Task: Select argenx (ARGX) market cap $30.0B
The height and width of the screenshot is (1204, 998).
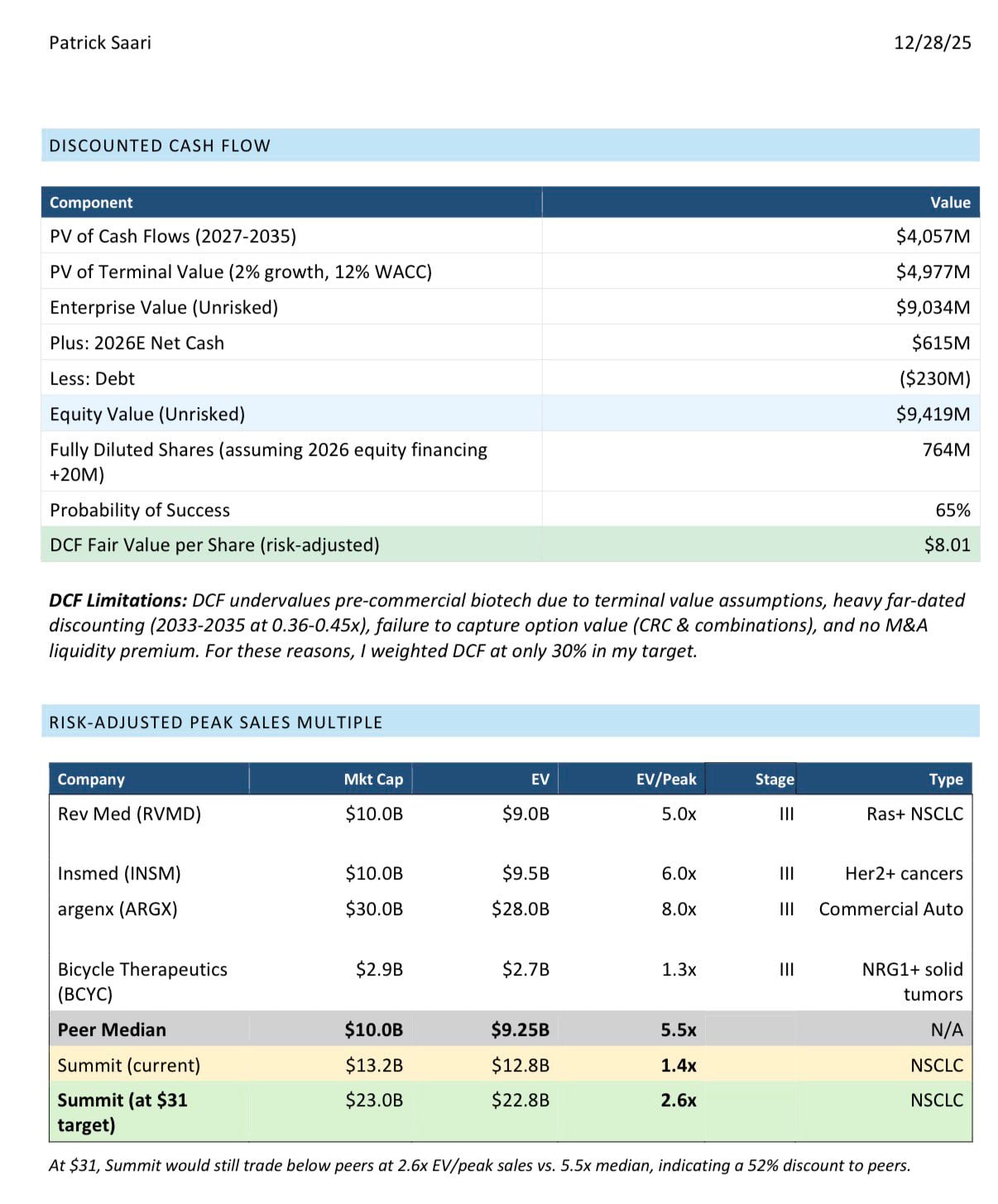Action: [374, 909]
